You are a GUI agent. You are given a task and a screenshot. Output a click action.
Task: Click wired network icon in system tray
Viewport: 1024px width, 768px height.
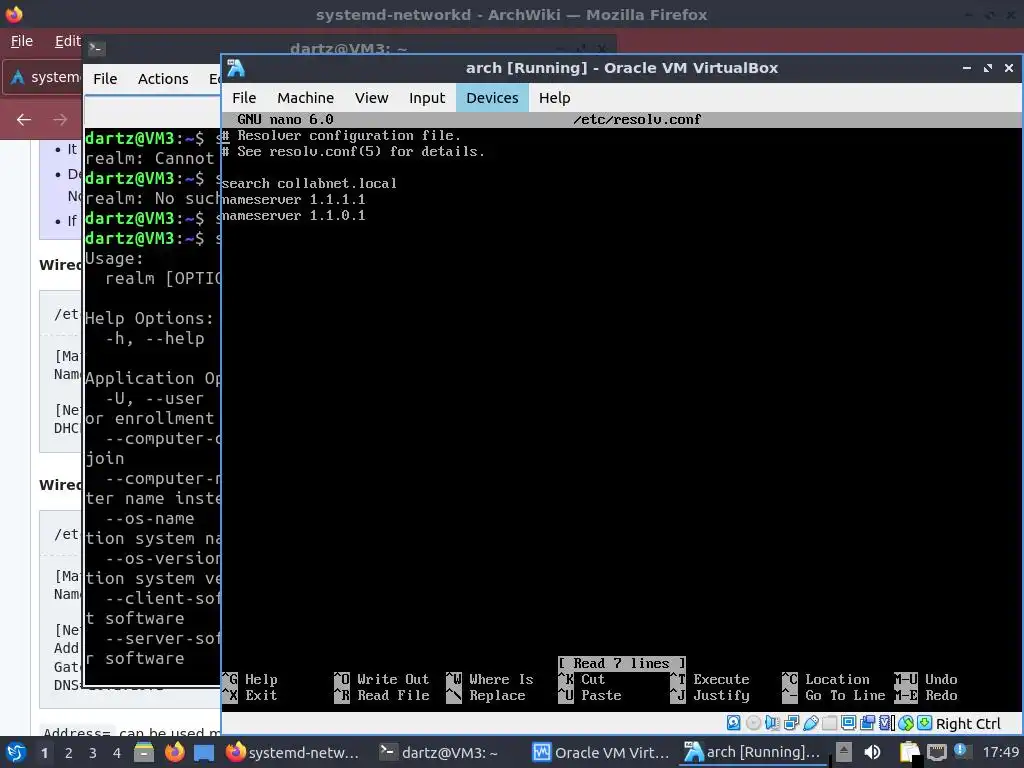click(936, 753)
